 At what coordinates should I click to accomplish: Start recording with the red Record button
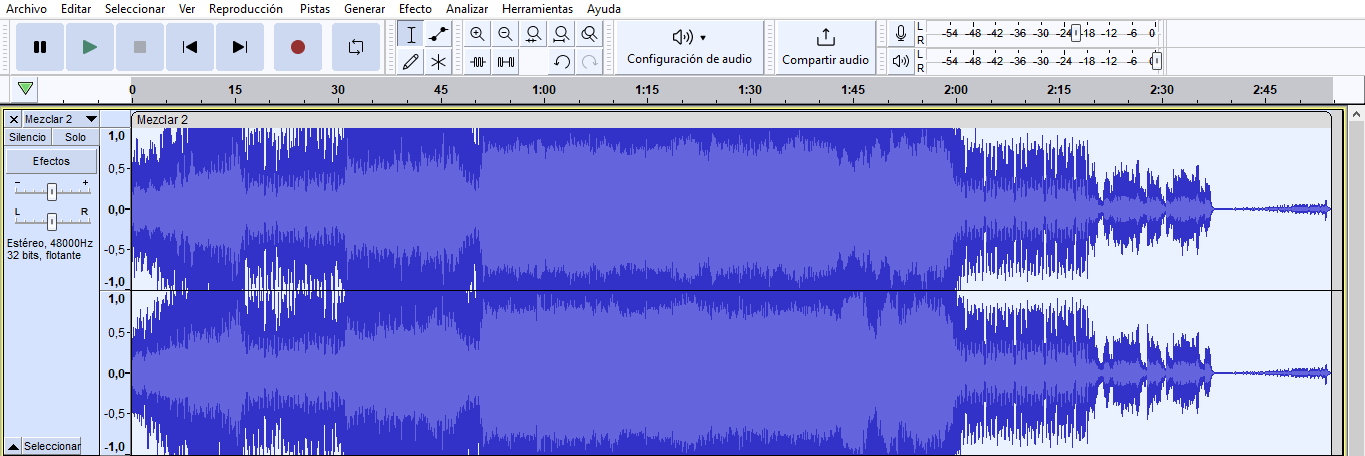click(297, 47)
